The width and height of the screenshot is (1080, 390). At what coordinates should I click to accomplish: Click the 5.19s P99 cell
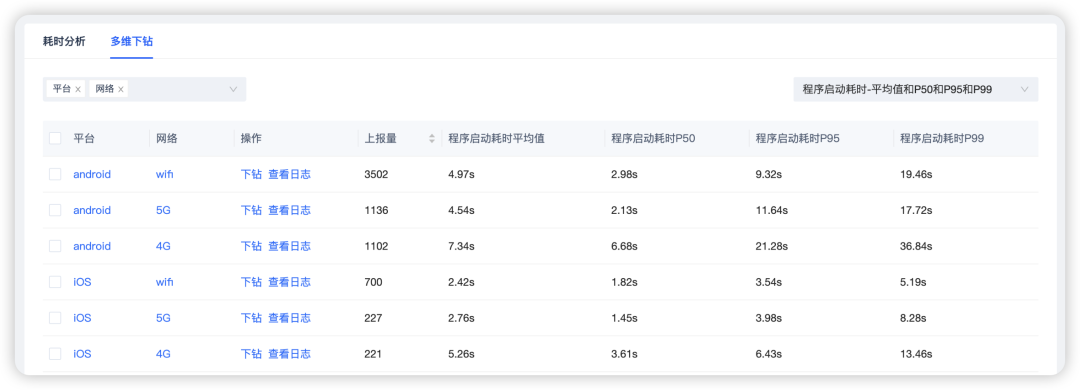913,282
